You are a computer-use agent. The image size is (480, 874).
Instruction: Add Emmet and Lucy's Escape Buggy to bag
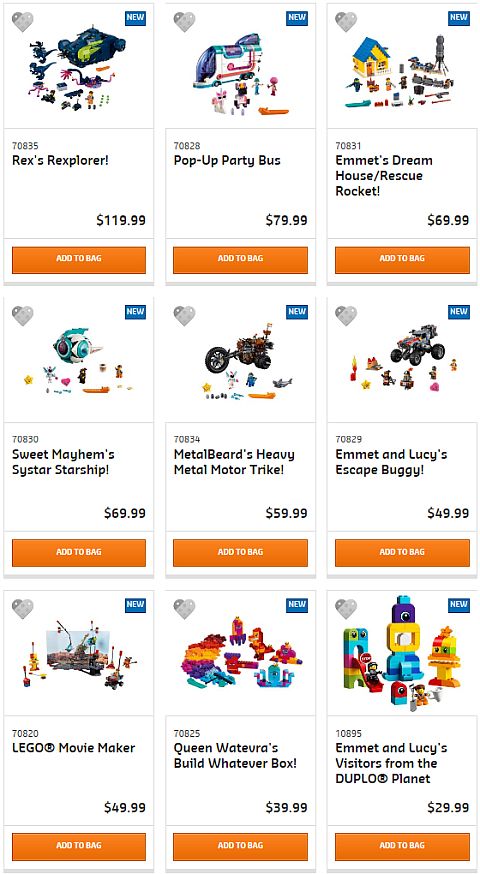coord(402,553)
